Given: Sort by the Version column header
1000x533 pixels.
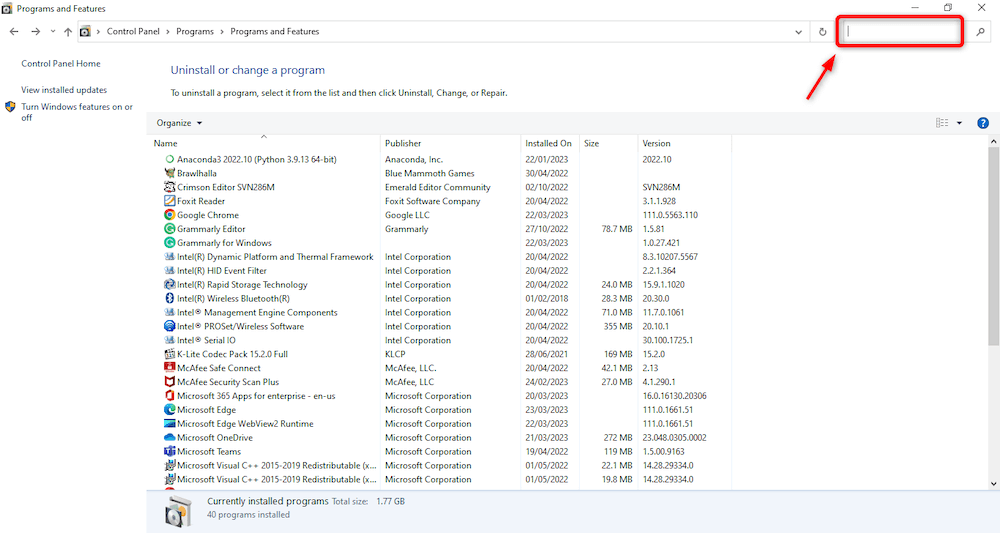Looking at the screenshot, I should 684,143.
